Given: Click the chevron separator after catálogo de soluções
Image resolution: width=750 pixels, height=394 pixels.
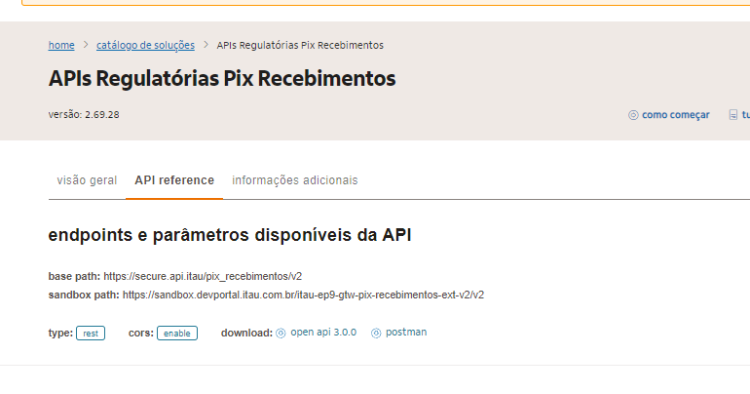Looking at the screenshot, I should [x=206, y=45].
